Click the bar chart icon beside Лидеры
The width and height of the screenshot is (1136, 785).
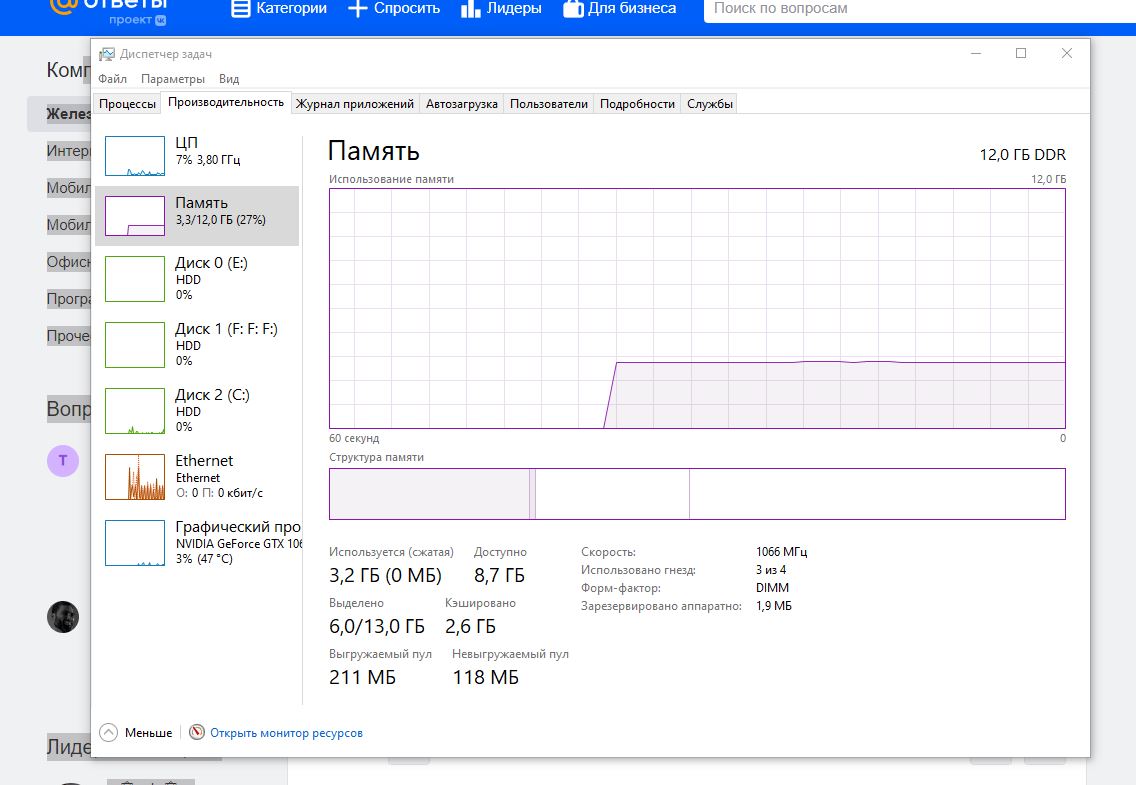pos(471,9)
